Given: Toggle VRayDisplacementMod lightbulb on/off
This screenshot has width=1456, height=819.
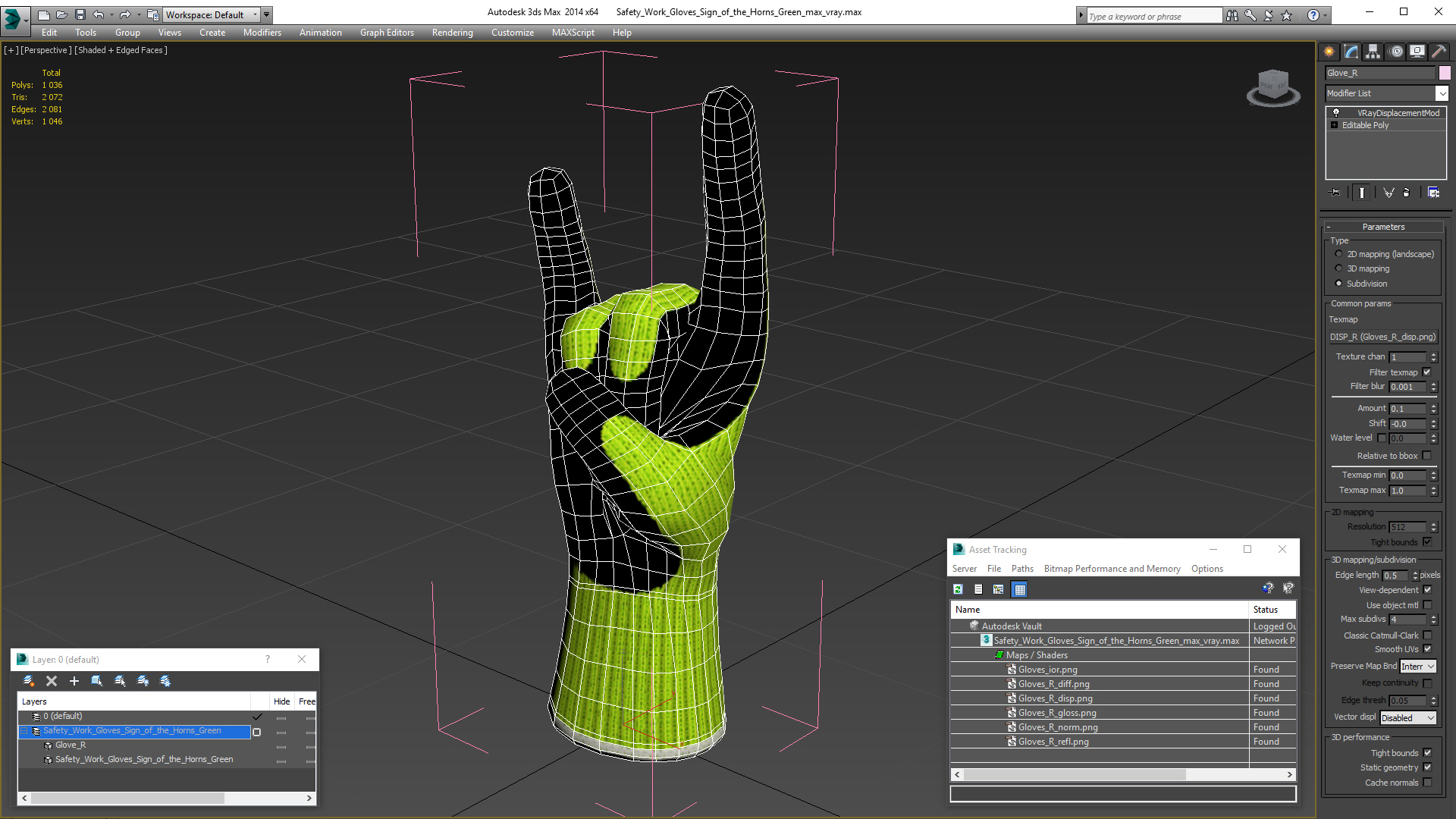Looking at the screenshot, I should pyautogui.click(x=1336, y=112).
